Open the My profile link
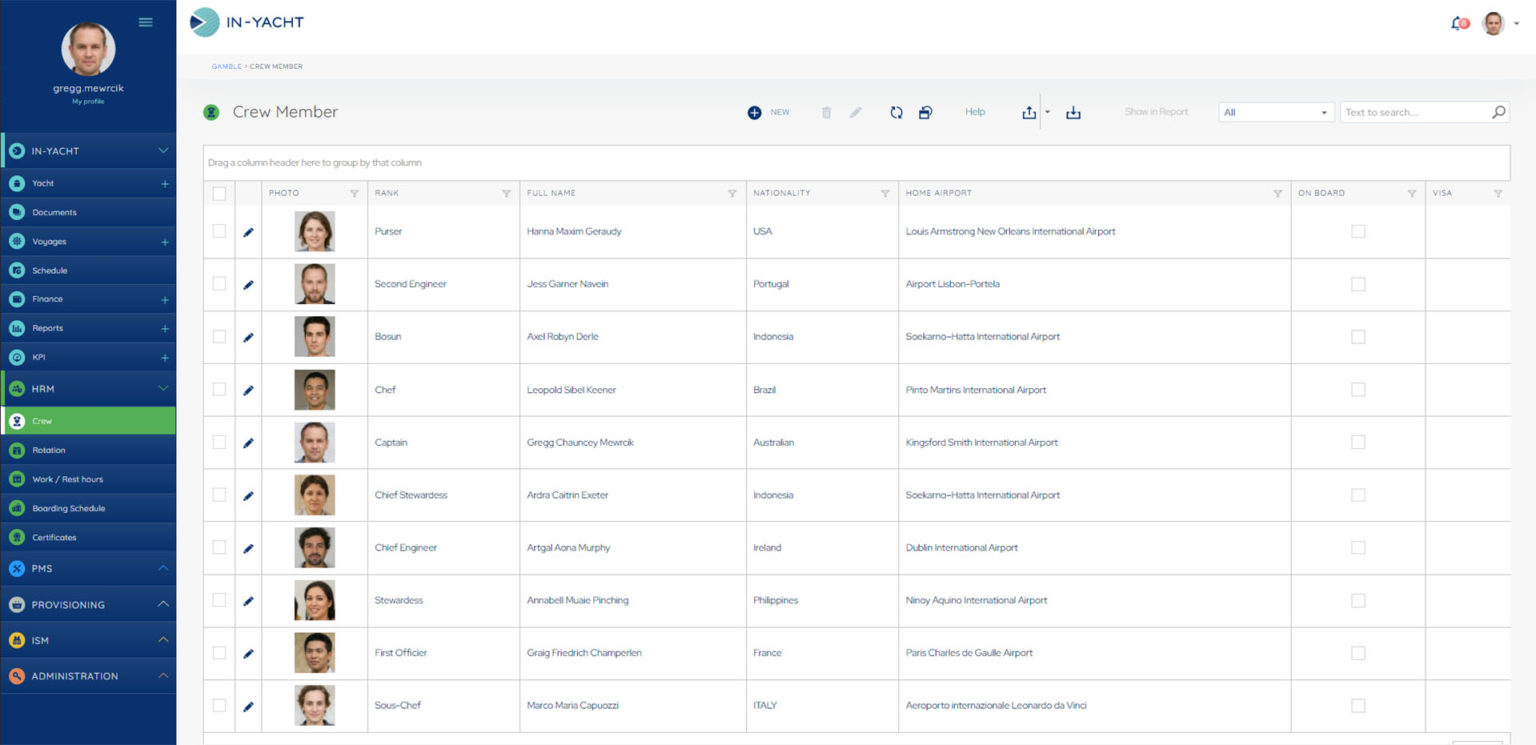Screen dimensions: 1536x745 coord(88,101)
